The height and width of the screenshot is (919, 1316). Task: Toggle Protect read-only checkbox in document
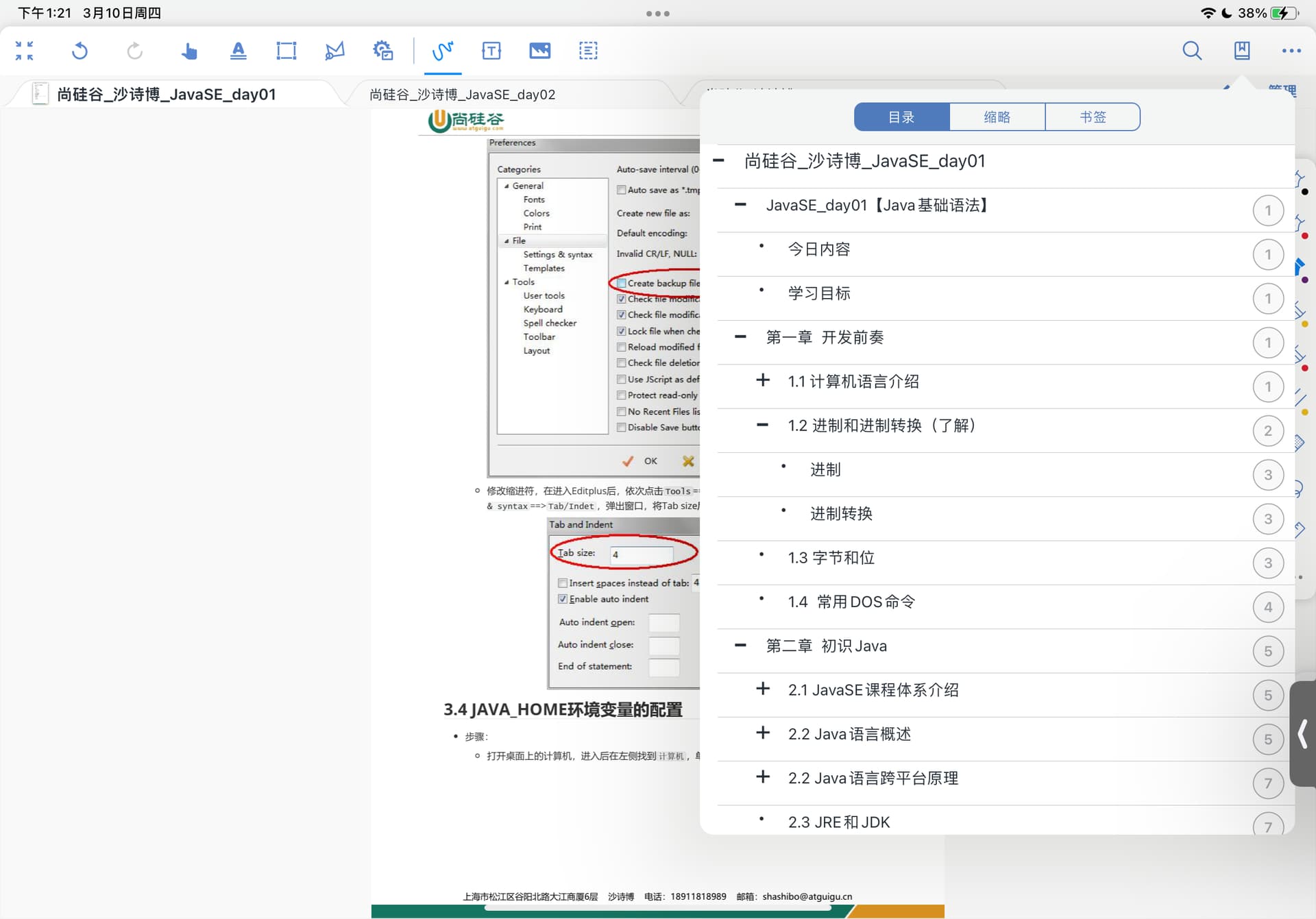click(x=621, y=395)
